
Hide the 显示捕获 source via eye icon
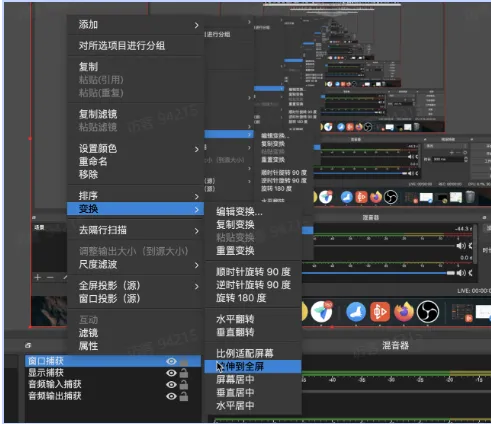coord(171,373)
